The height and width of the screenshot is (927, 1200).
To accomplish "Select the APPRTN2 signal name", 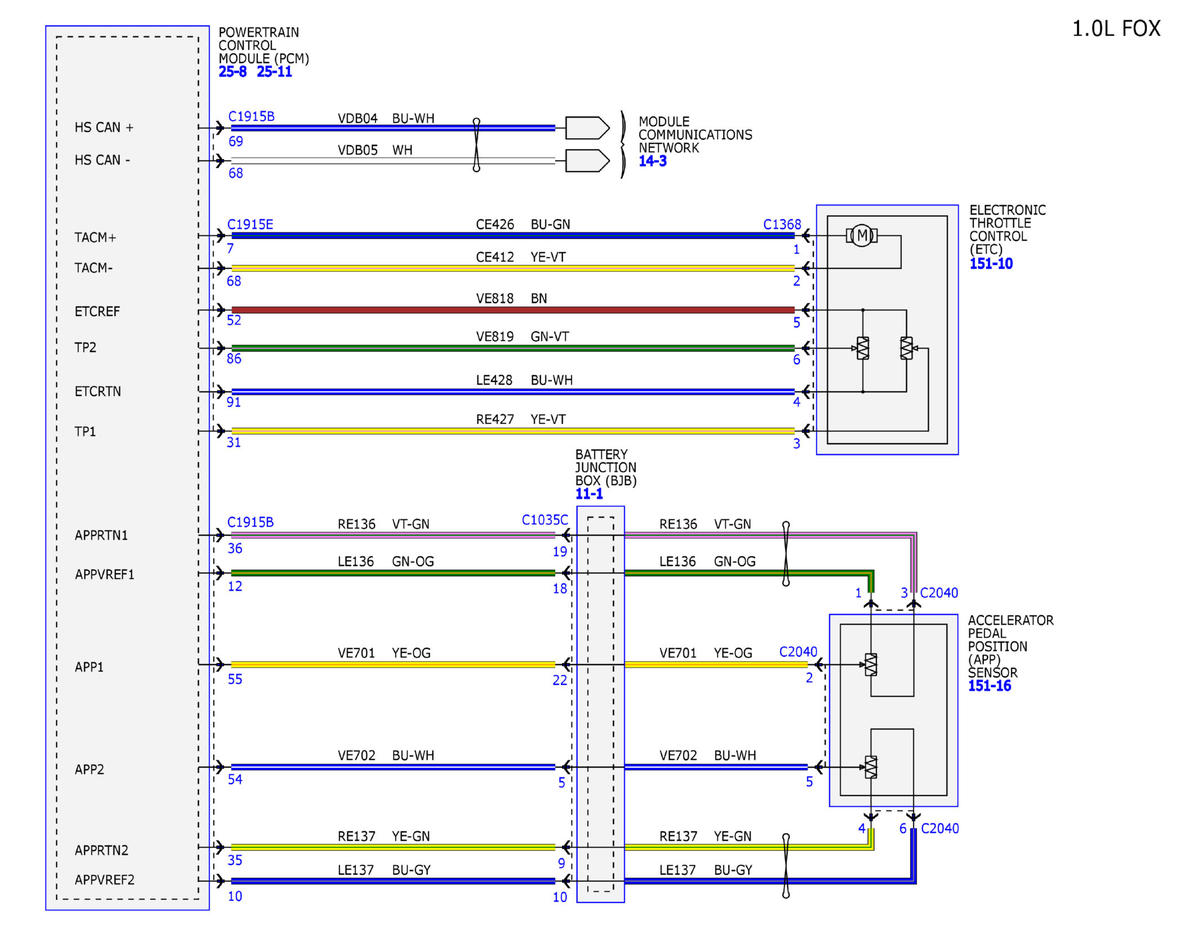I will 102,850.
